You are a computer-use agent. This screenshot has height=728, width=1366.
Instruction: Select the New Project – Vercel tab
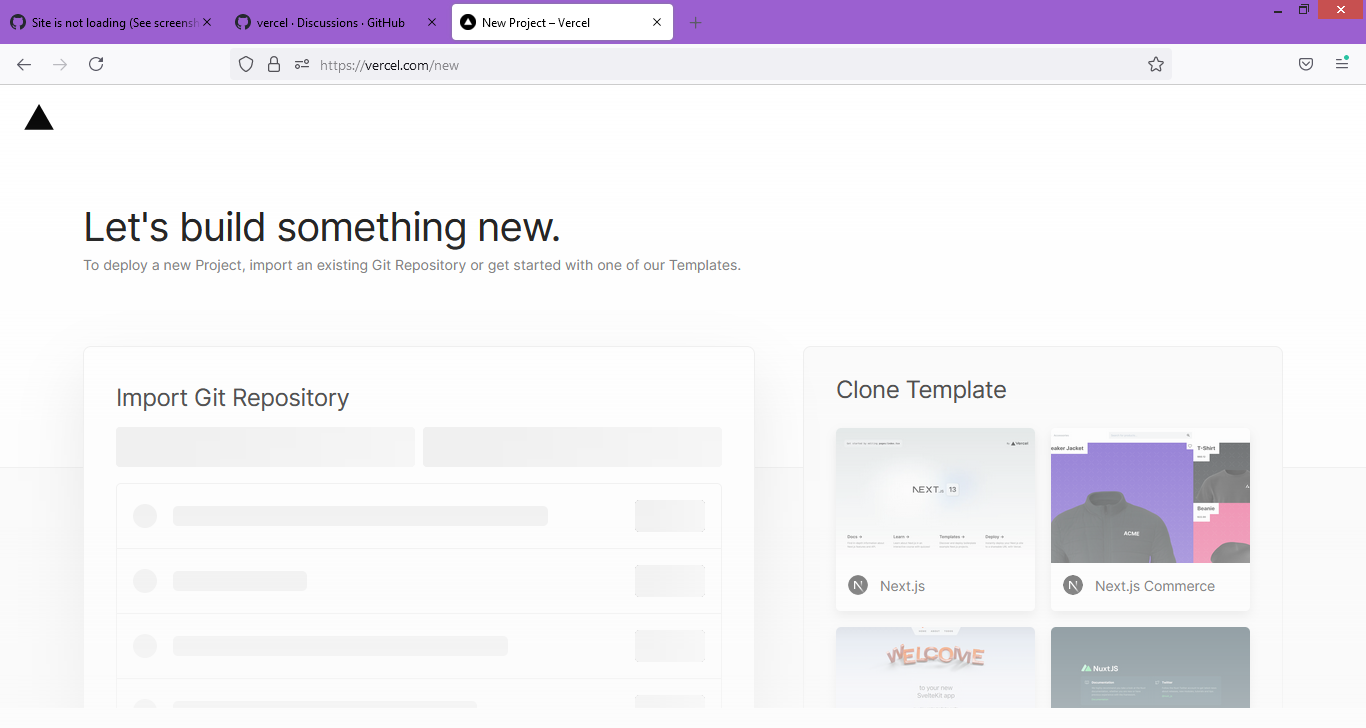pyautogui.click(x=562, y=22)
